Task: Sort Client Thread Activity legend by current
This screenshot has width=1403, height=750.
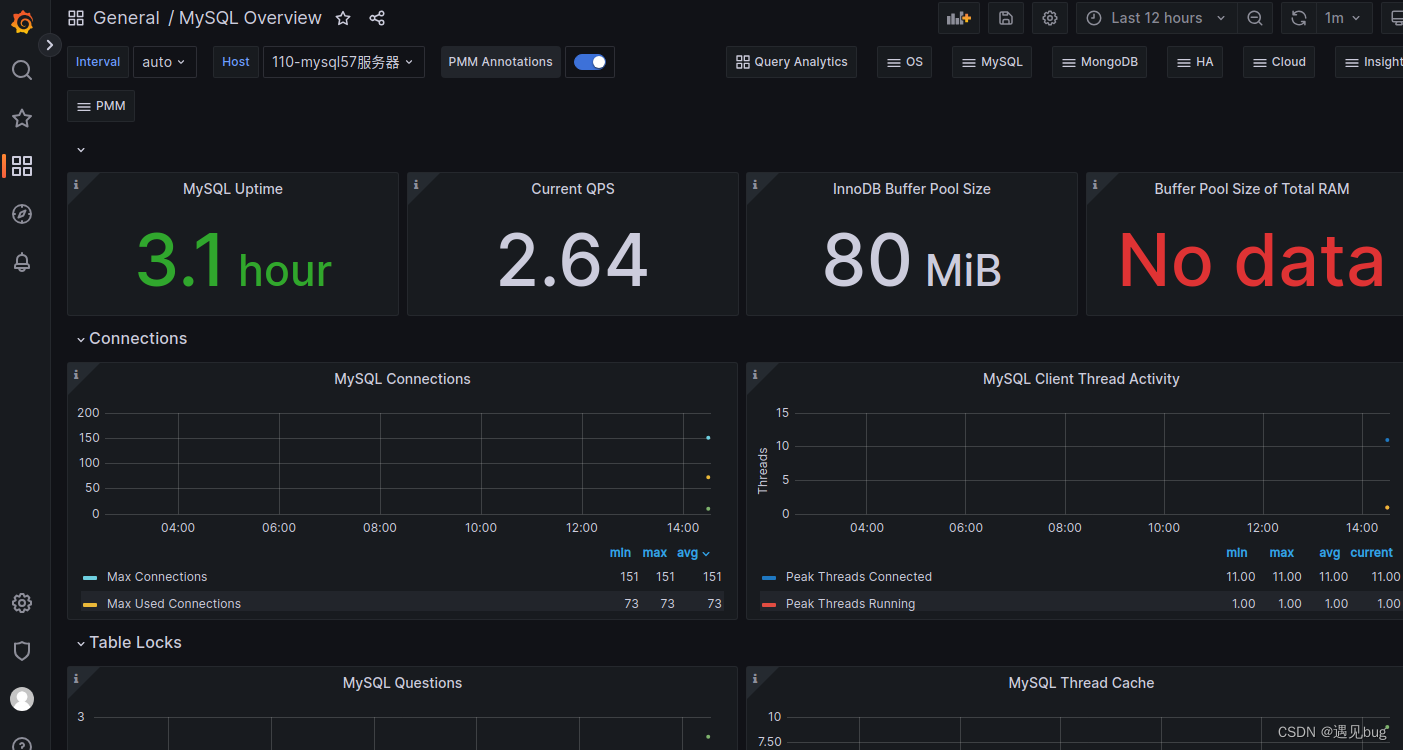Action: [x=1371, y=553]
